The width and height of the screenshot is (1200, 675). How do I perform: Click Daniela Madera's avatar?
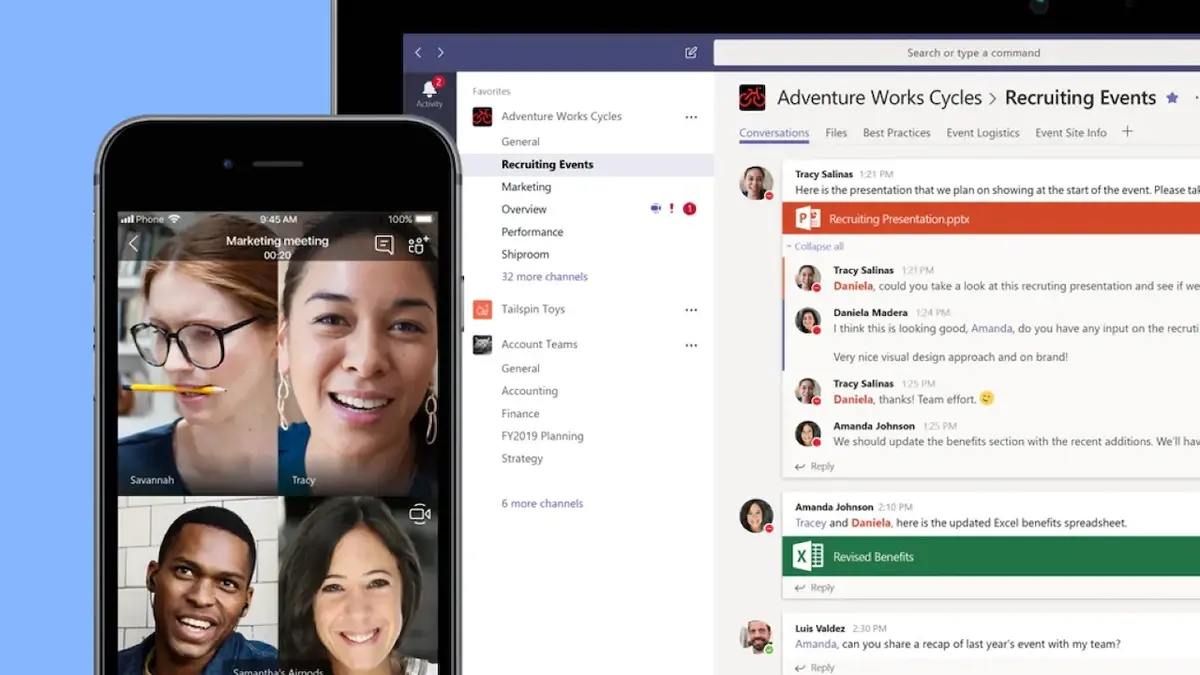[x=808, y=321]
